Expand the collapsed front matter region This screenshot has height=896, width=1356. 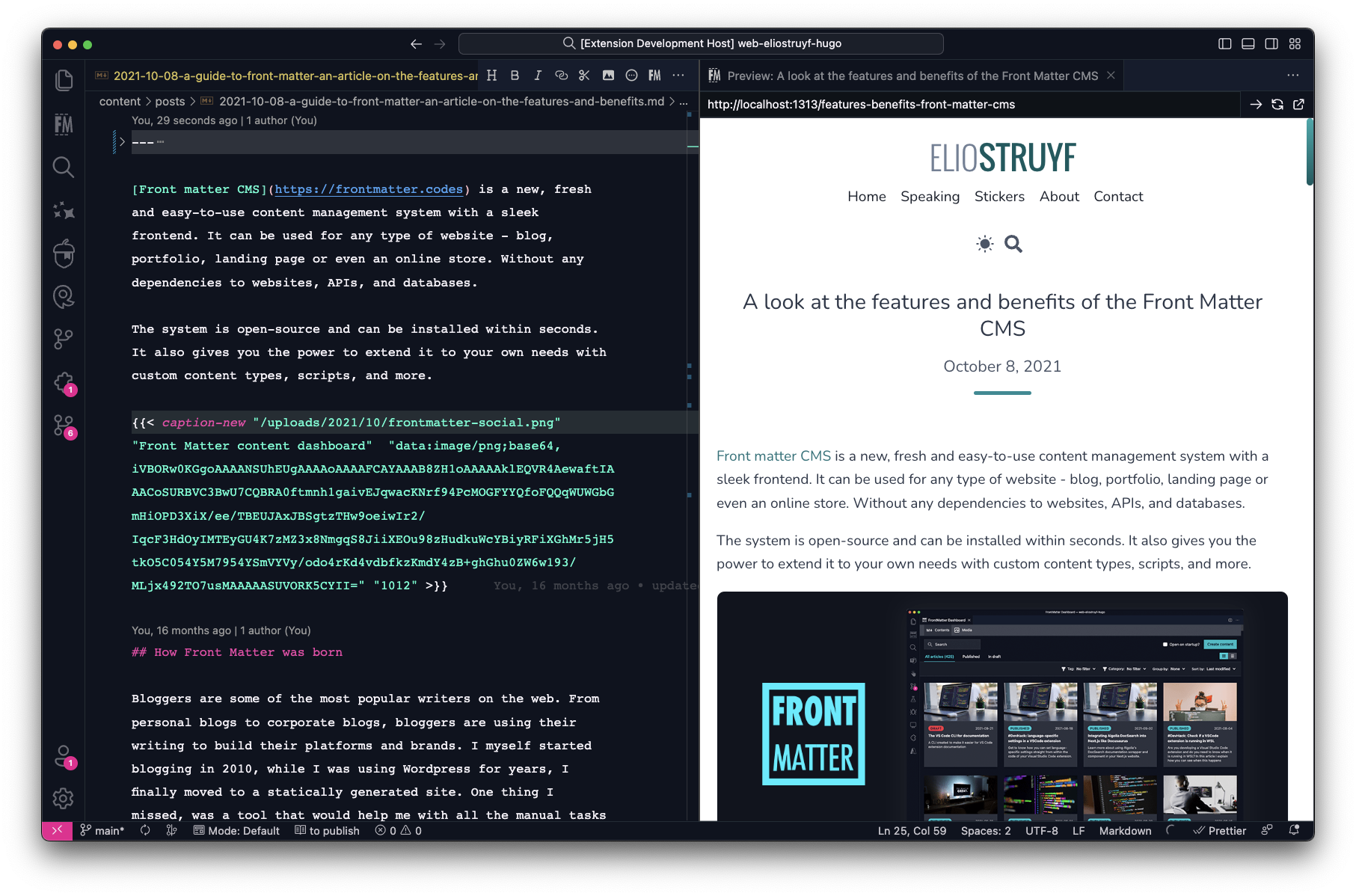(x=121, y=141)
